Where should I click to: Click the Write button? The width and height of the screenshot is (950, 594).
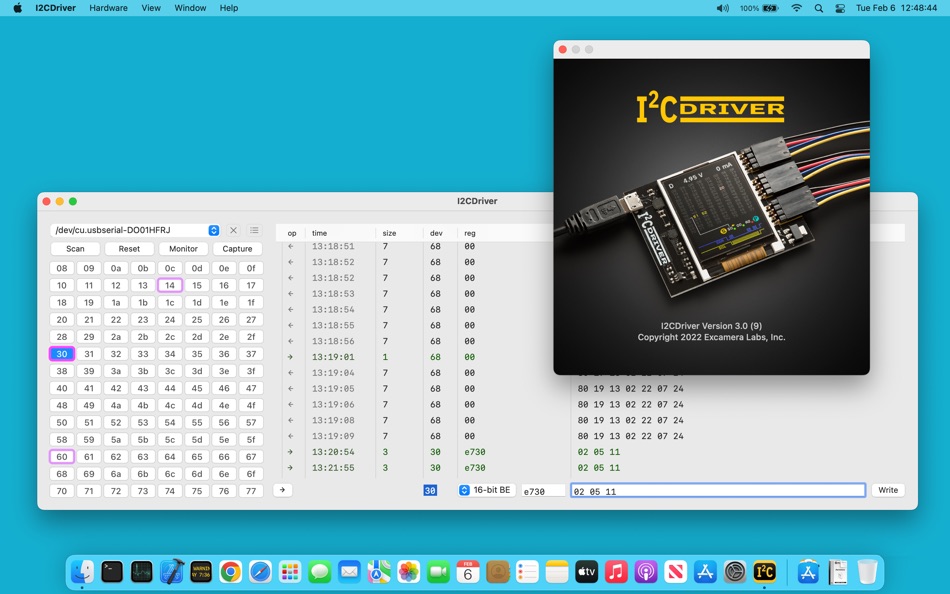[x=888, y=490]
